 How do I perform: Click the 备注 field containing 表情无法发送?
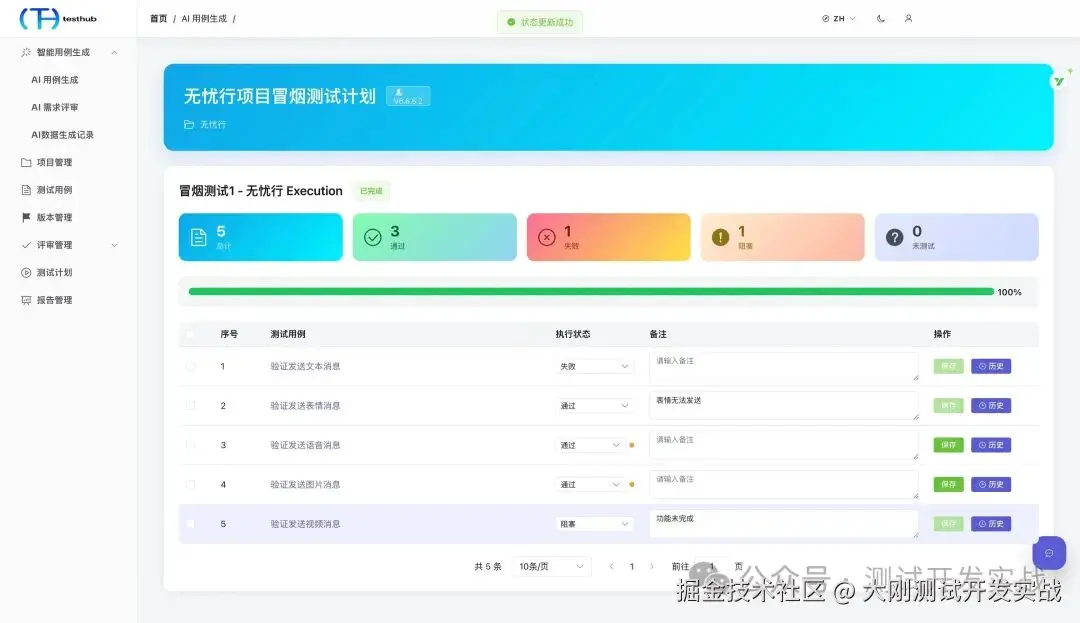pos(784,406)
